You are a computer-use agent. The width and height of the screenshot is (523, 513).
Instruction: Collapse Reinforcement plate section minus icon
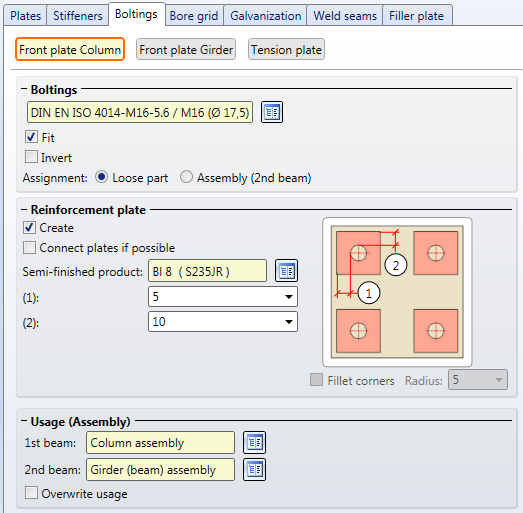24,209
